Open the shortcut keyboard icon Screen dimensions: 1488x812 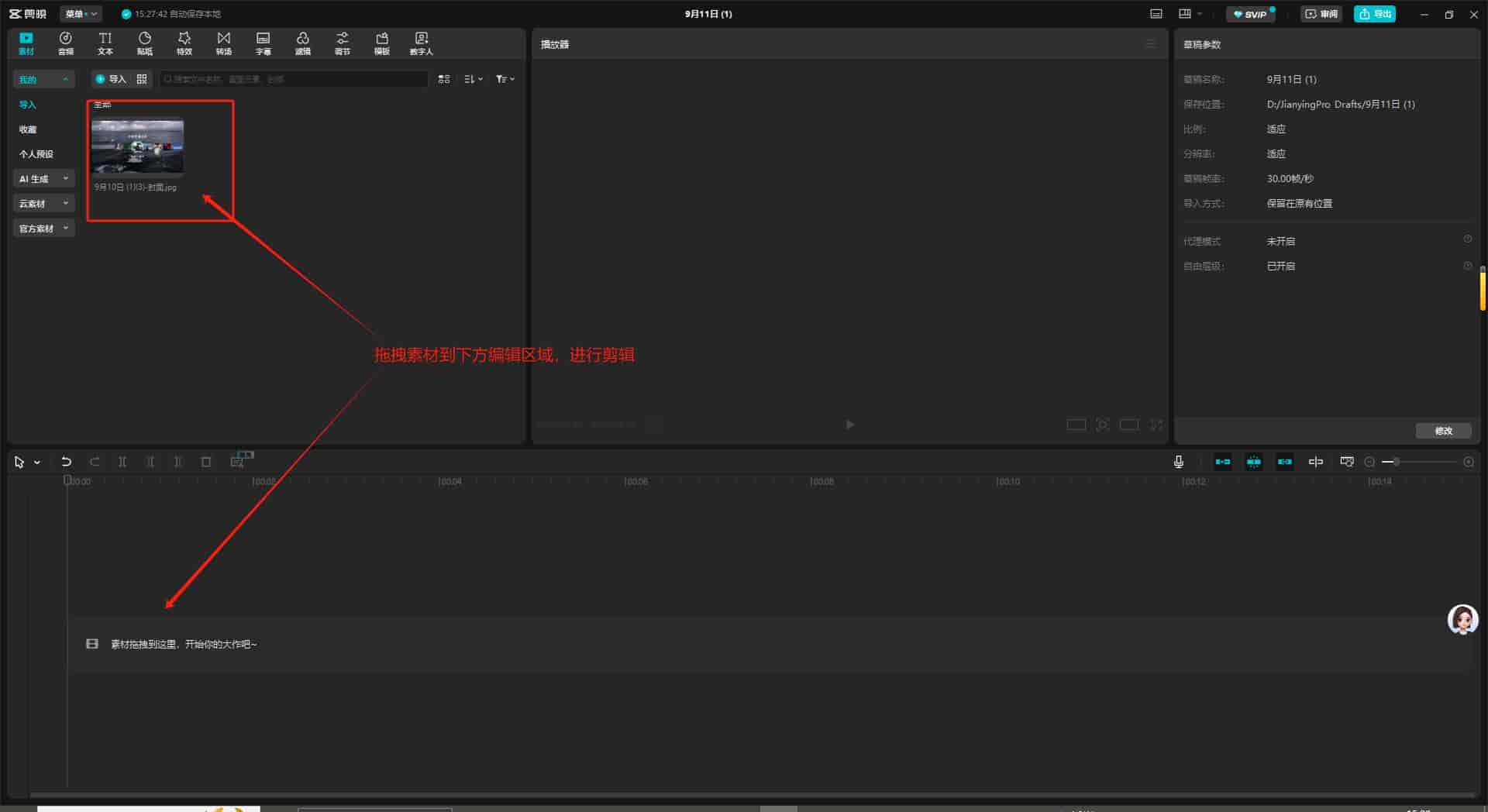click(x=1156, y=14)
